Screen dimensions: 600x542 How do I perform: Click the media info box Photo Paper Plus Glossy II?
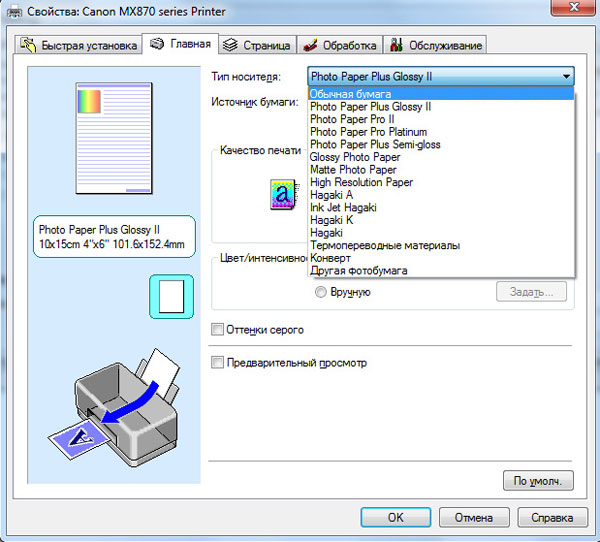(114, 237)
